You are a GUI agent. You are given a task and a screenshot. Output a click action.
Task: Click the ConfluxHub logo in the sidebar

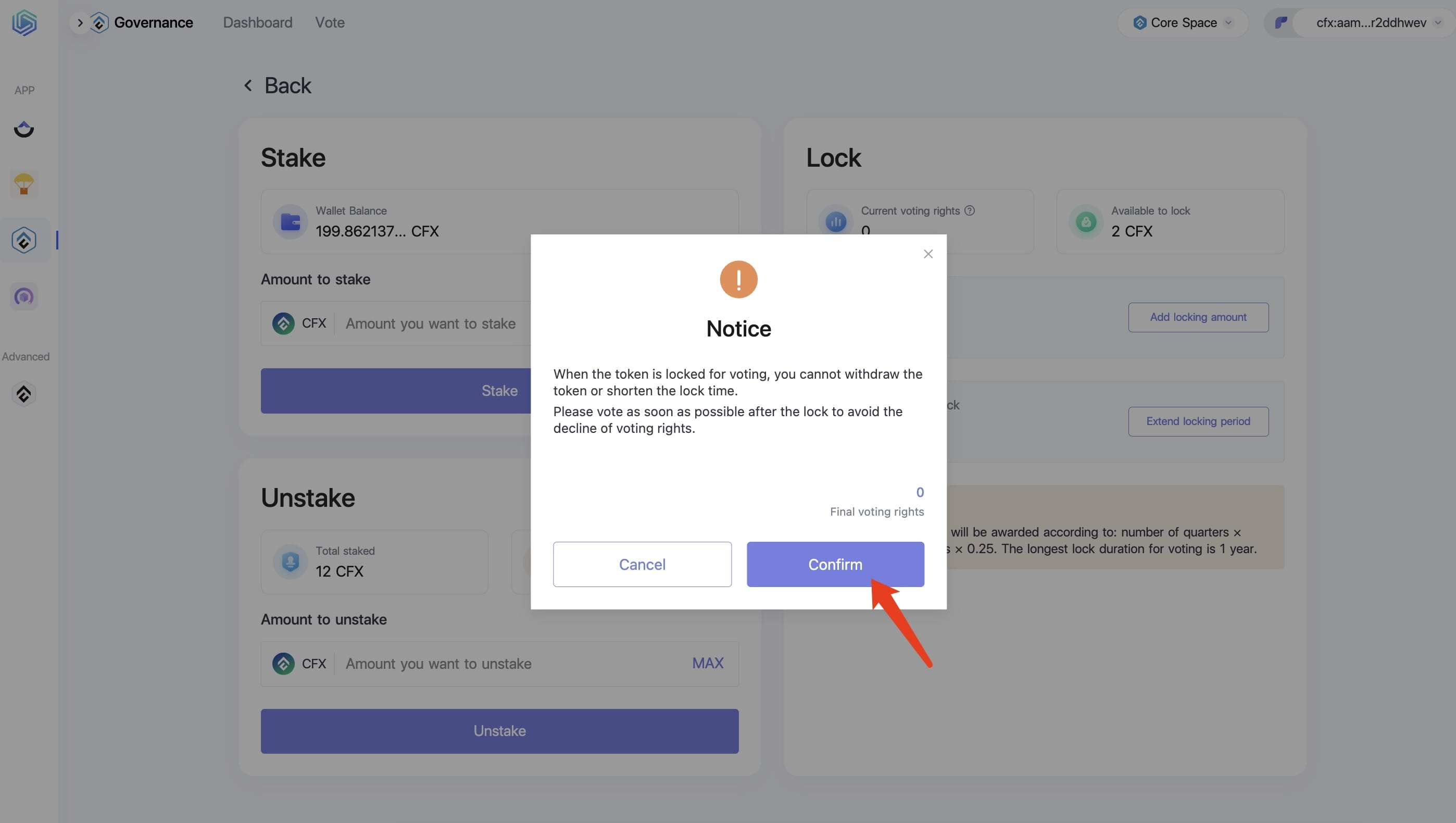tap(24, 23)
